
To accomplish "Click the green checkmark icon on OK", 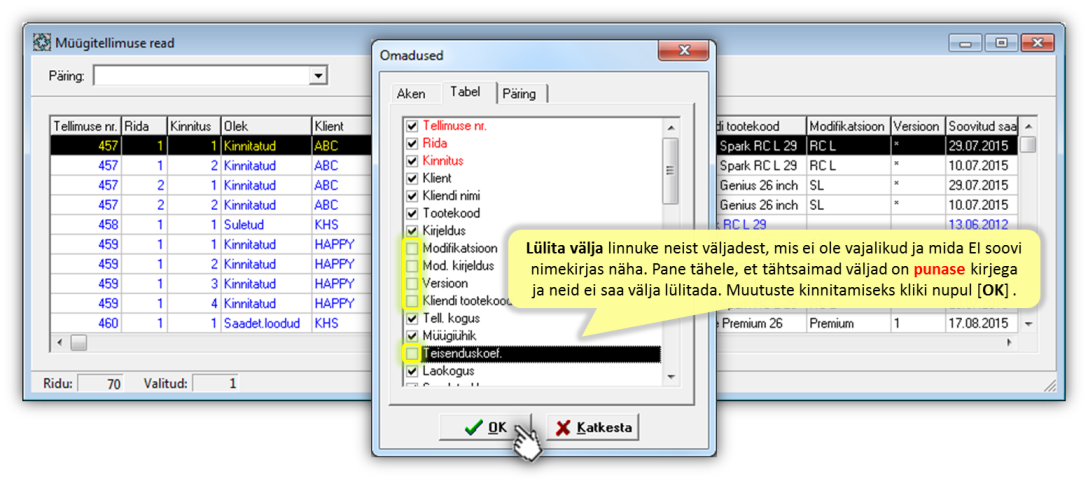I will (474, 428).
